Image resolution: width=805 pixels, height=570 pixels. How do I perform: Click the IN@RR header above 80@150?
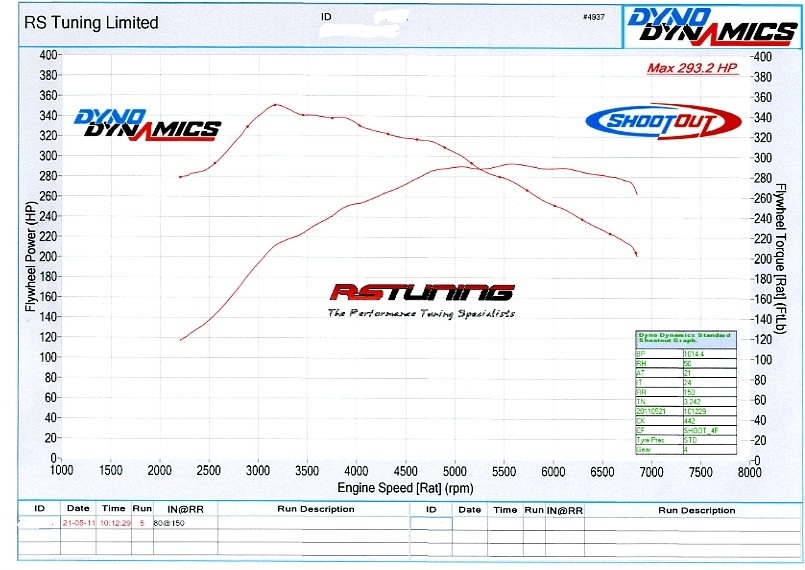click(185, 509)
